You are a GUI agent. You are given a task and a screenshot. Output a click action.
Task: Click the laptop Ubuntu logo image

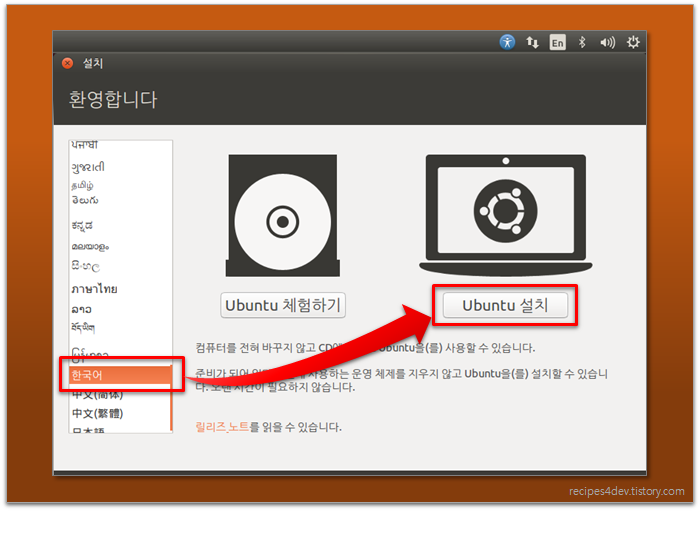pyautogui.click(x=505, y=214)
